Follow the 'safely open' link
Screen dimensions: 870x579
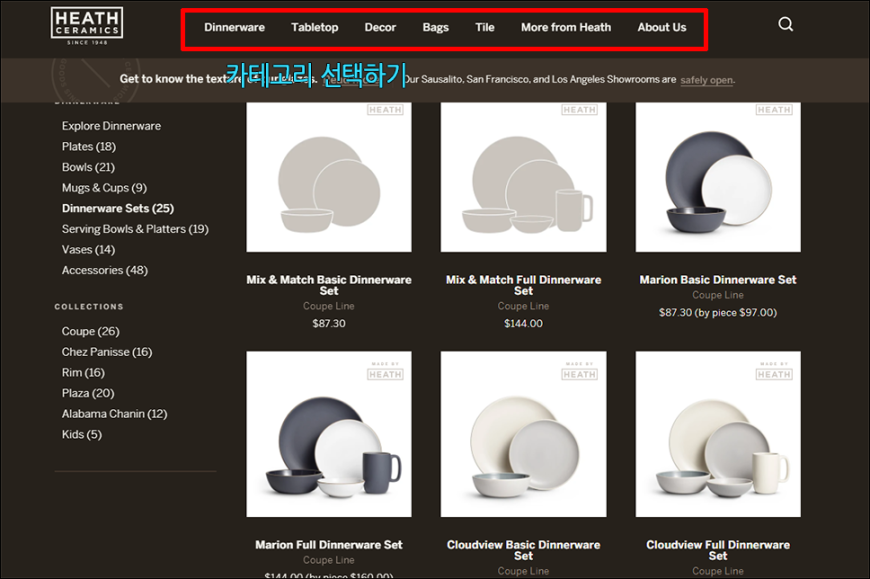706,80
